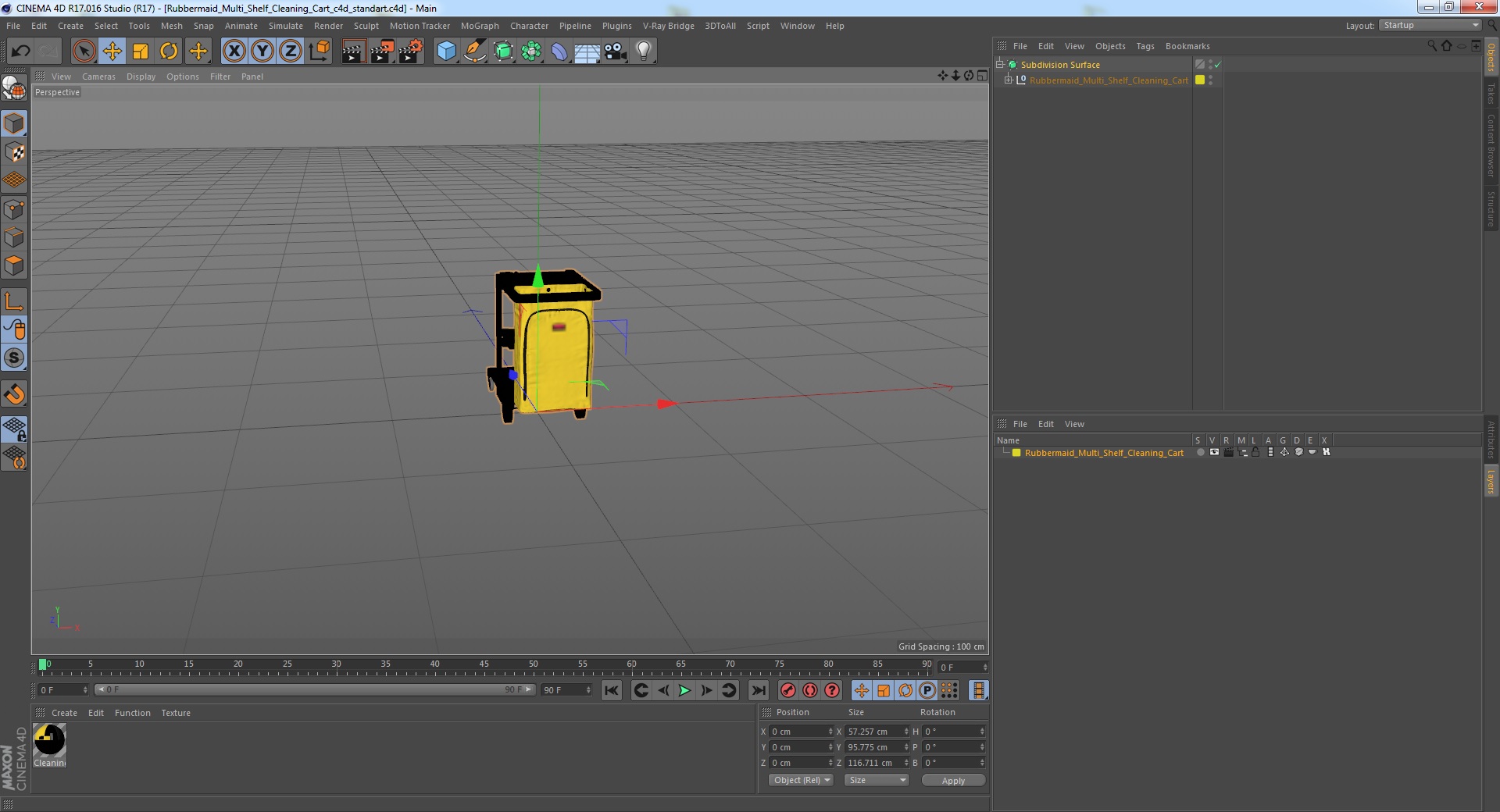The width and height of the screenshot is (1500, 812).
Task: Add Subdivision Surface generator icon
Action: [503, 52]
